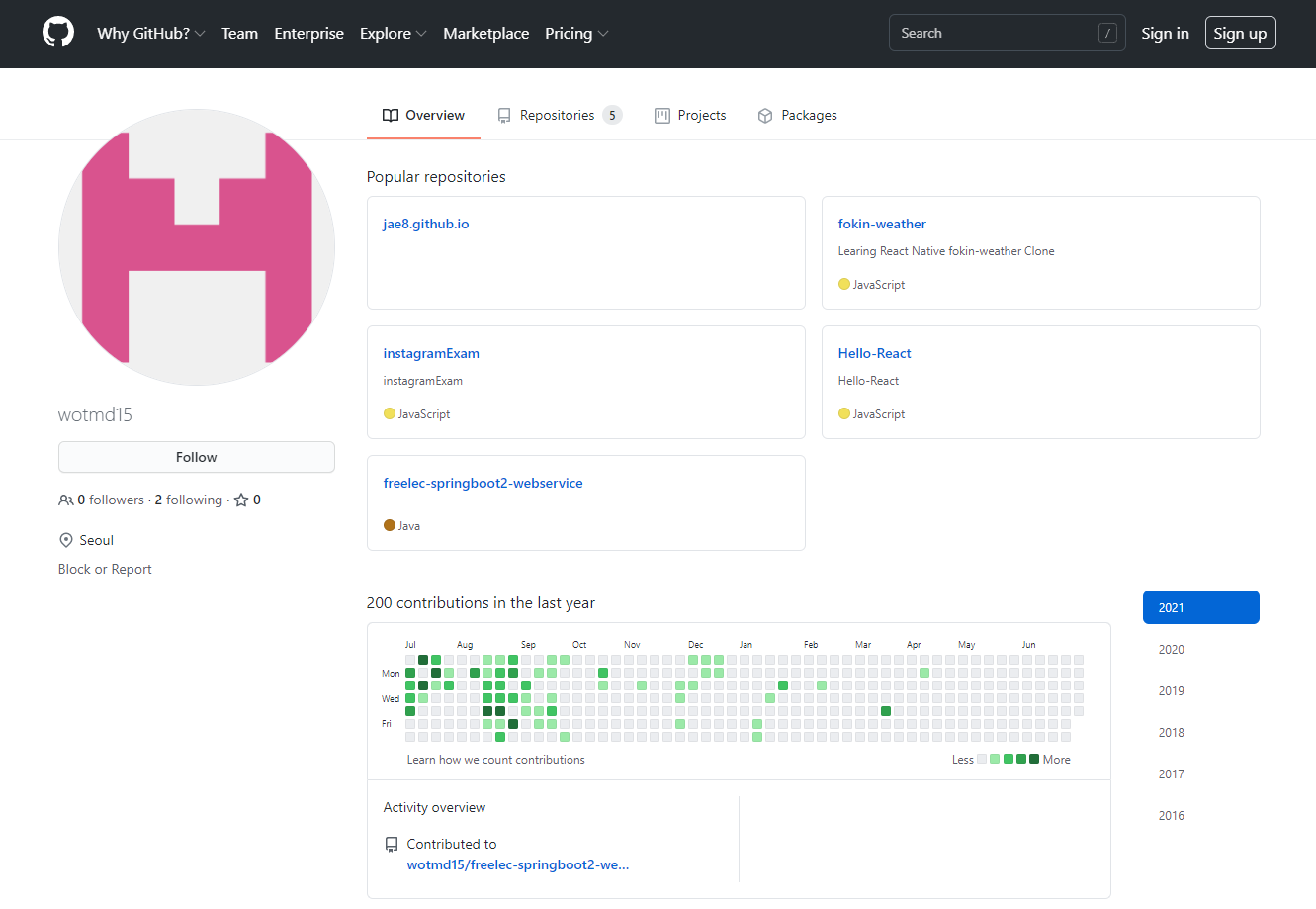This screenshot has height=909, width=1316.
Task: Click the Projects panel icon
Action: click(661, 115)
